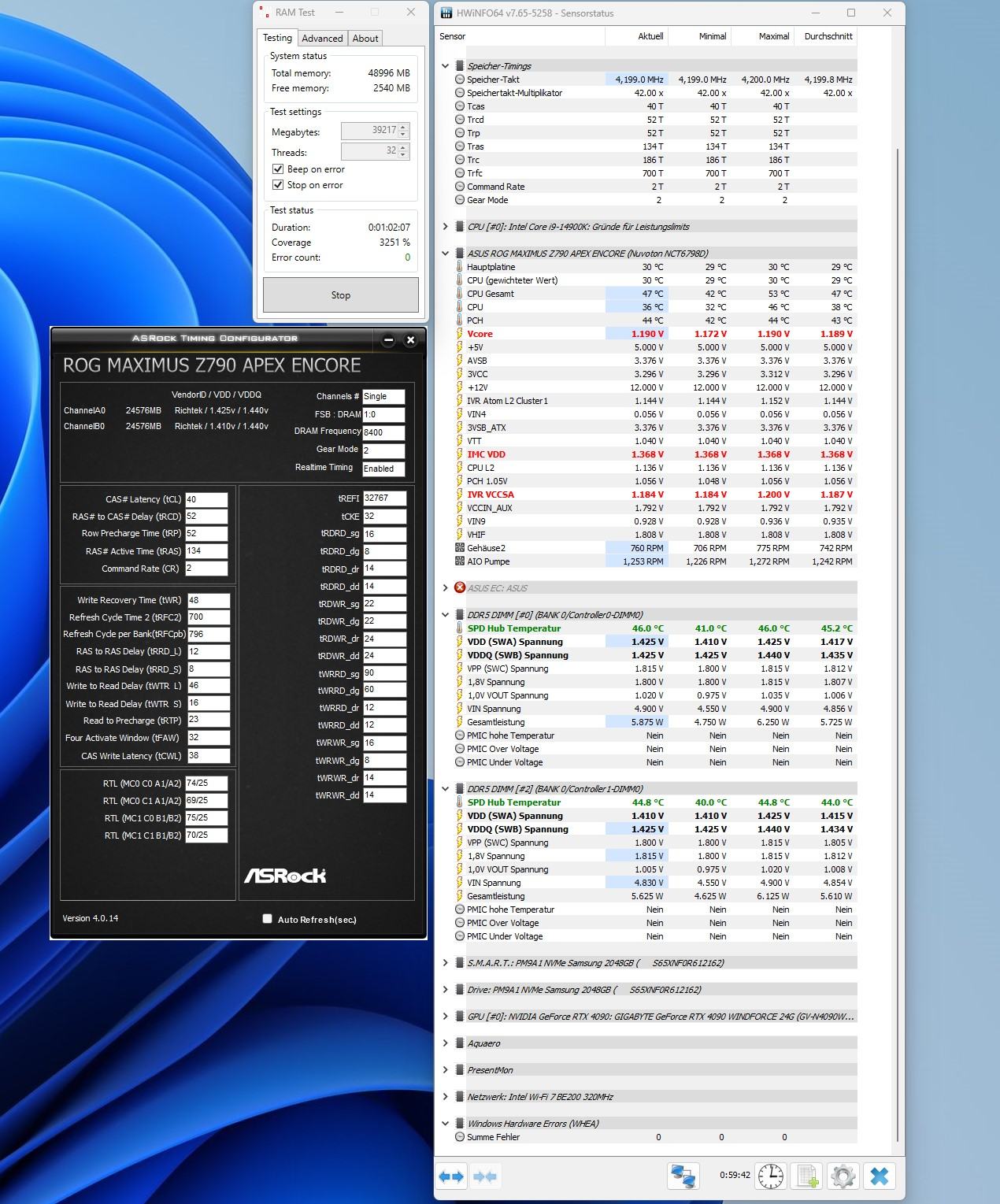
Task: Click the HWiNFO64 title bar app icon
Action: pyautogui.click(x=446, y=13)
